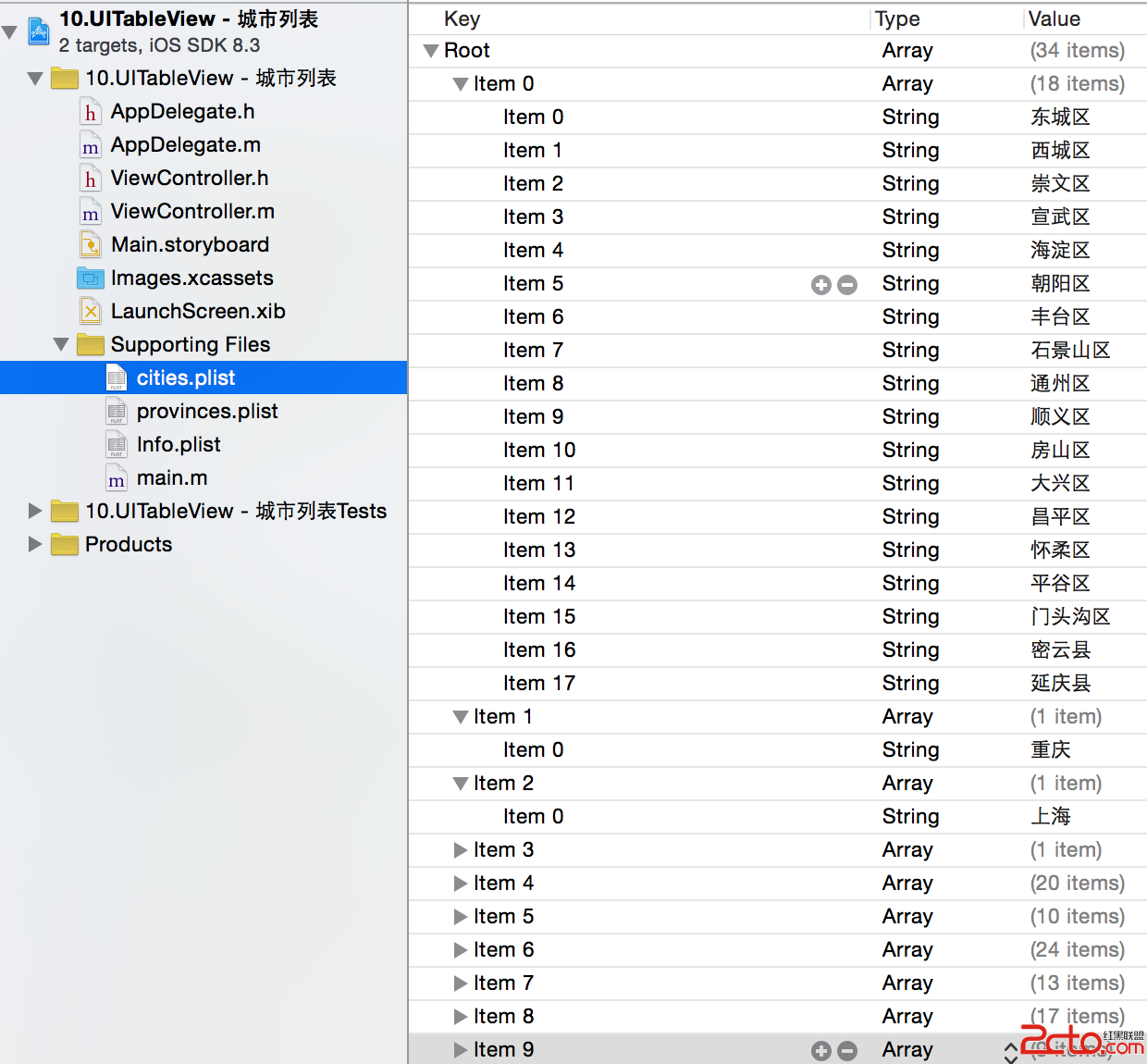This screenshot has width=1147, height=1064.
Task: Click the (13 items) value
Action: (x=1078, y=984)
